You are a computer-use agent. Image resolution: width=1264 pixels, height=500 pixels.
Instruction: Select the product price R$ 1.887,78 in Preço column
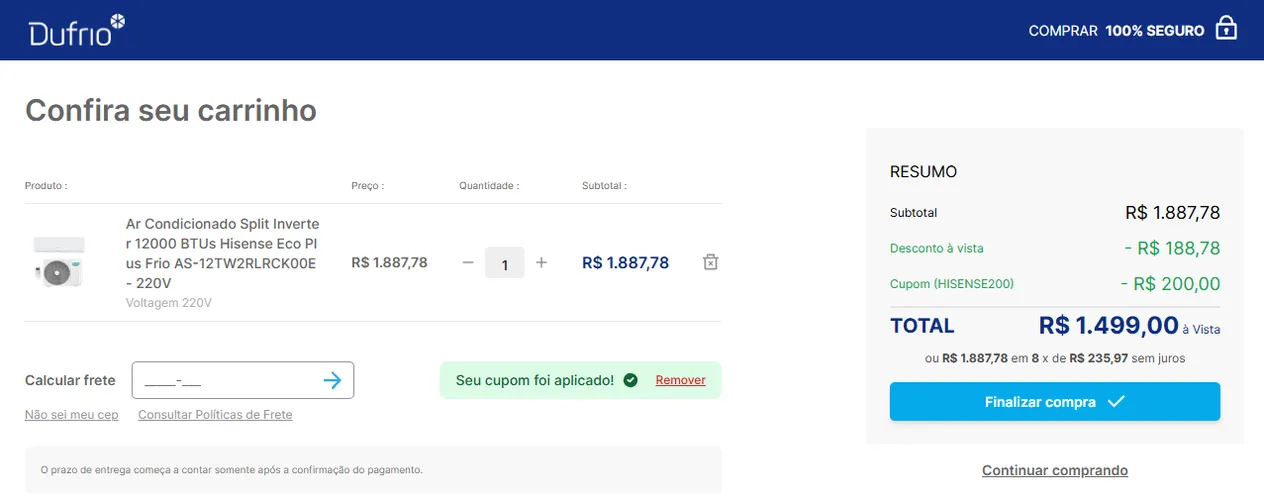390,262
